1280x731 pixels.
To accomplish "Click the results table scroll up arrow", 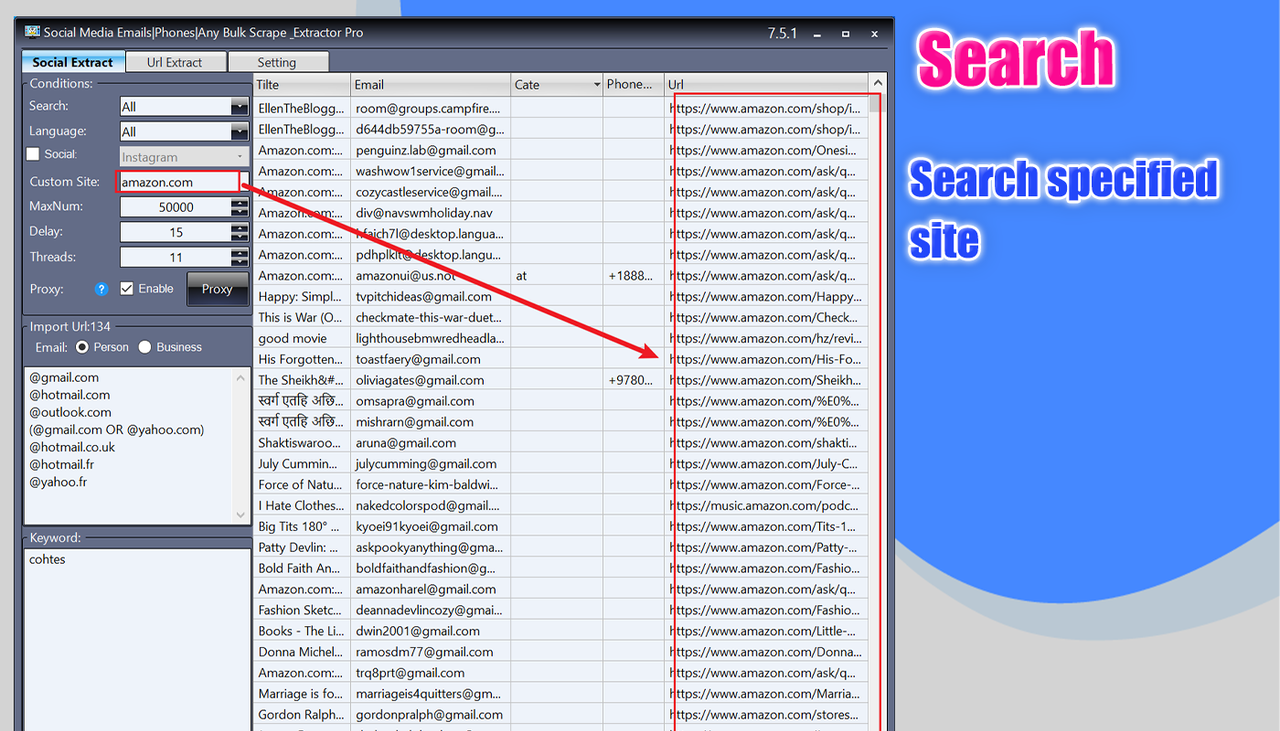I will pos(877,84).
